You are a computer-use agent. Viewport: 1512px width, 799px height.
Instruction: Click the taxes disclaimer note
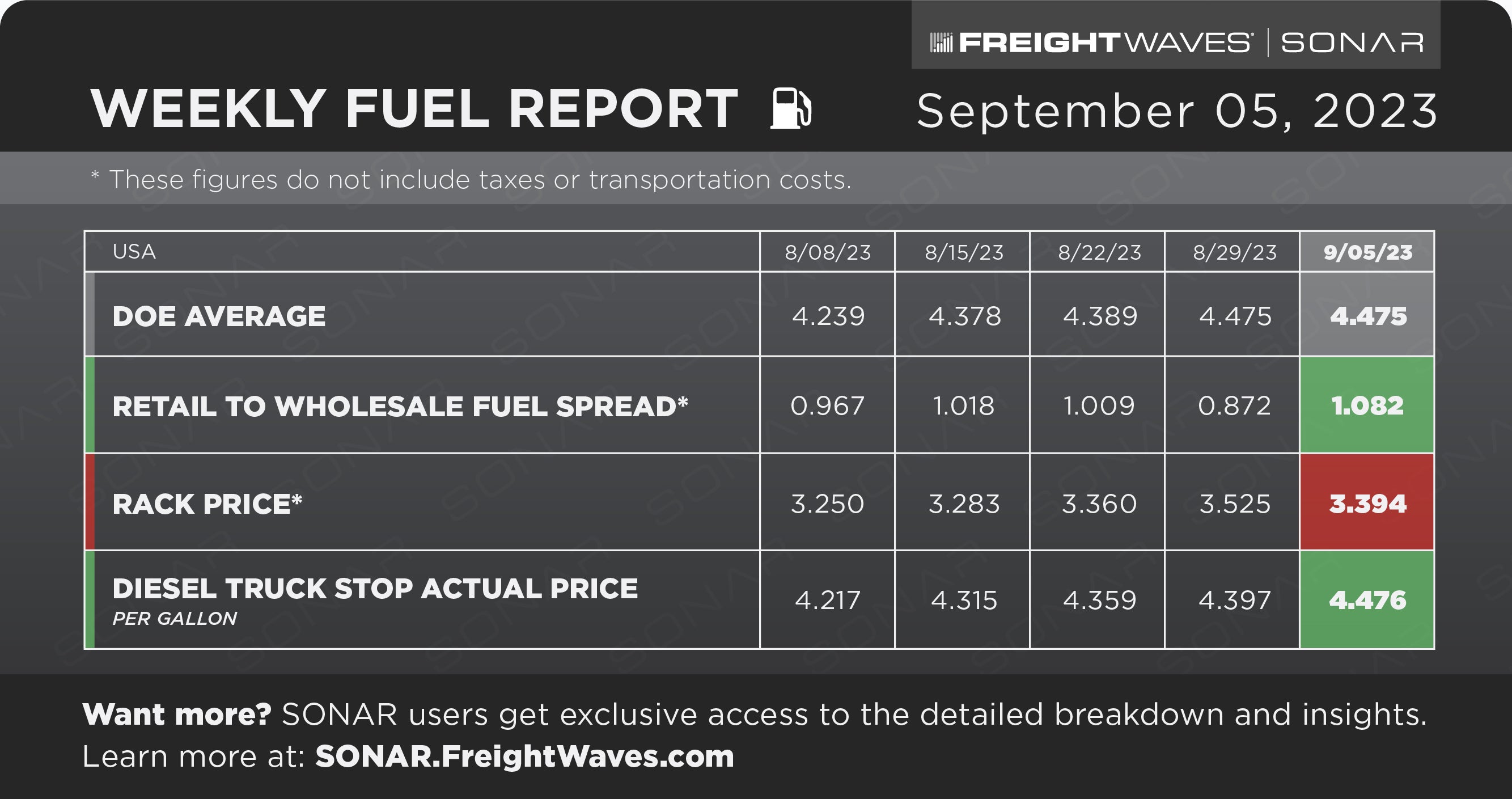click(x=471, y=180)
